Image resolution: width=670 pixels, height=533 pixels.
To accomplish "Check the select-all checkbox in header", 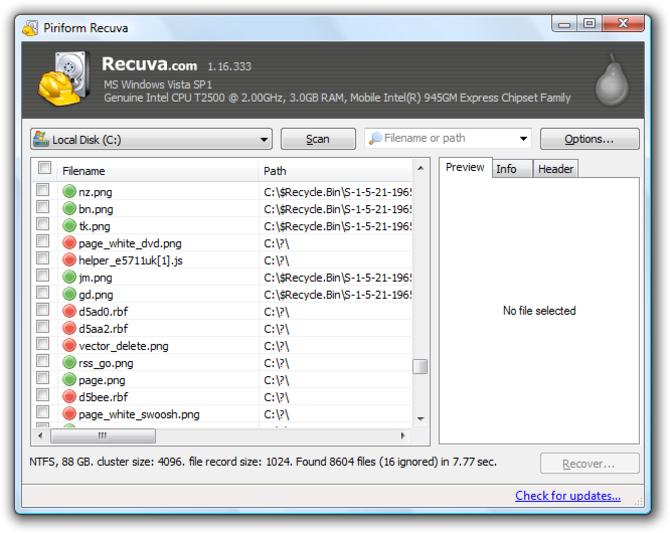I will pyautogui.click(x=43, y=169).
